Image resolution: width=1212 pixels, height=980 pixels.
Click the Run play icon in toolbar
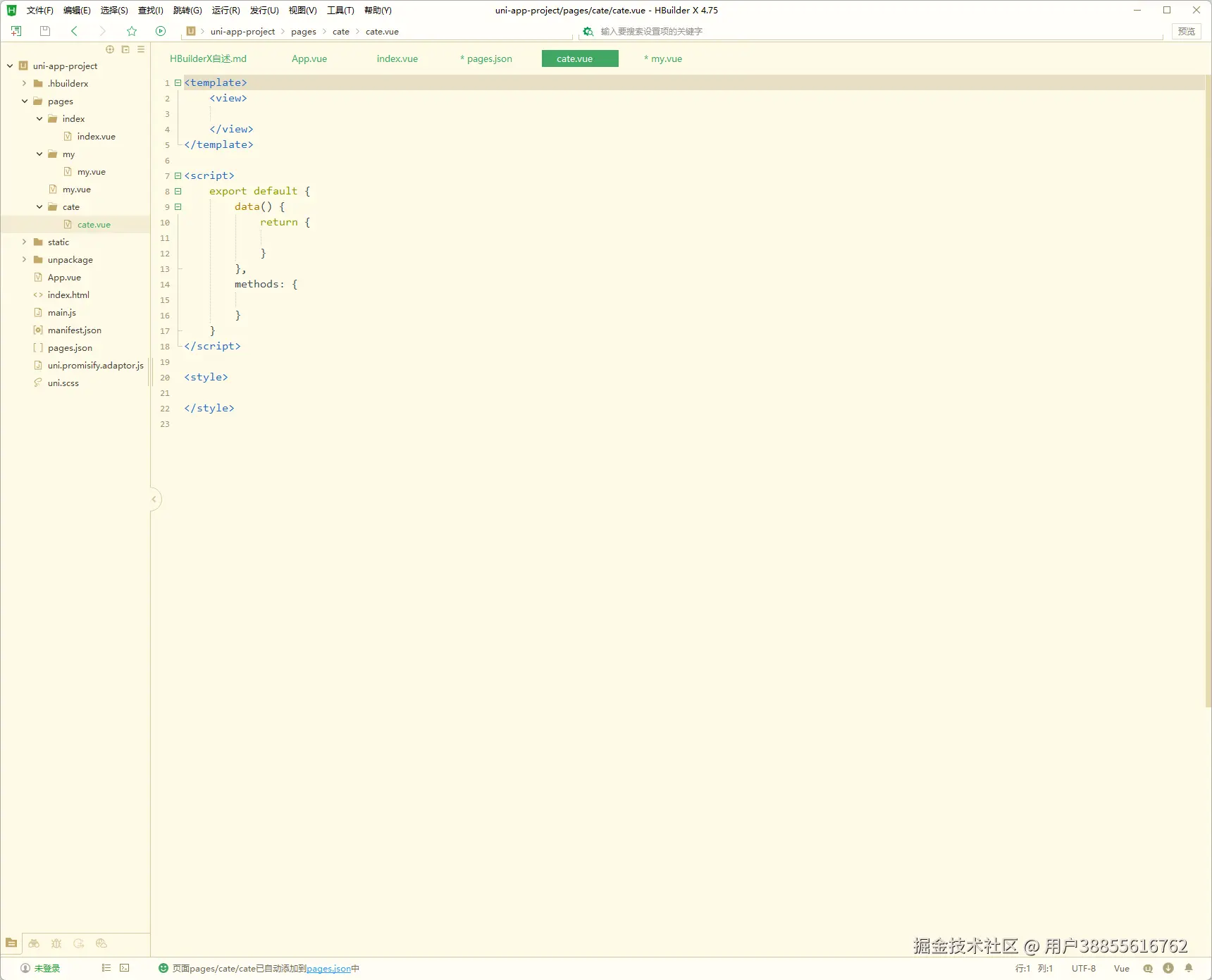pyautogui.click(x=161, y=31)
